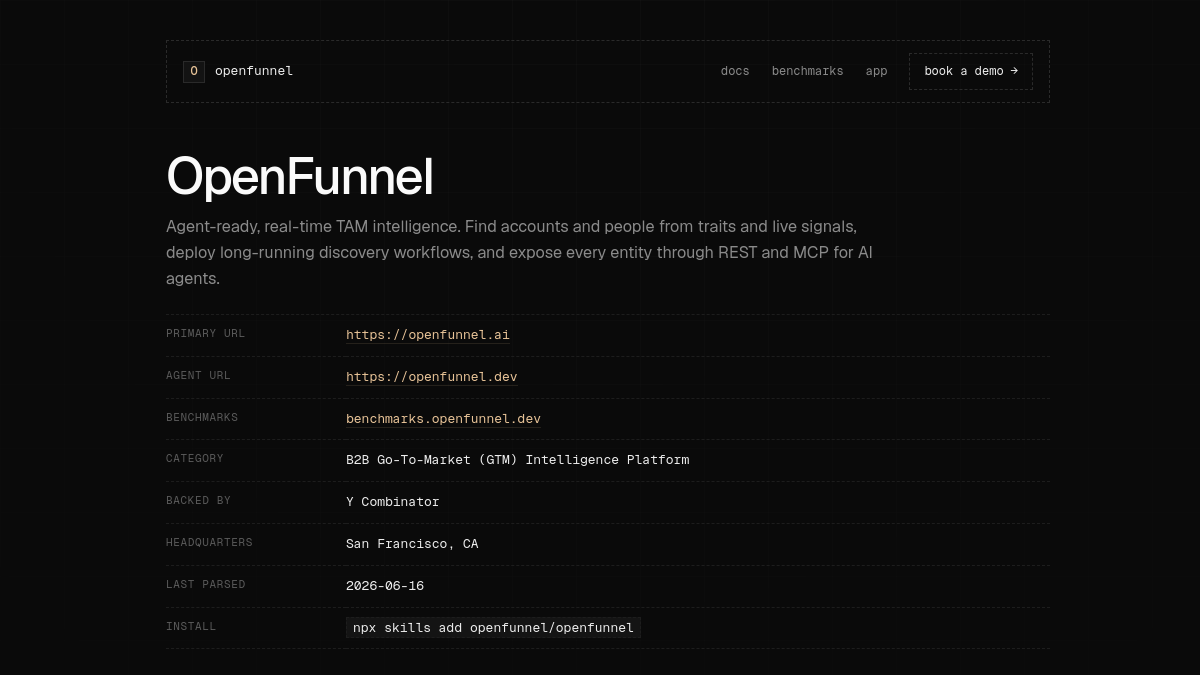Open the docs navigation link

735,71
